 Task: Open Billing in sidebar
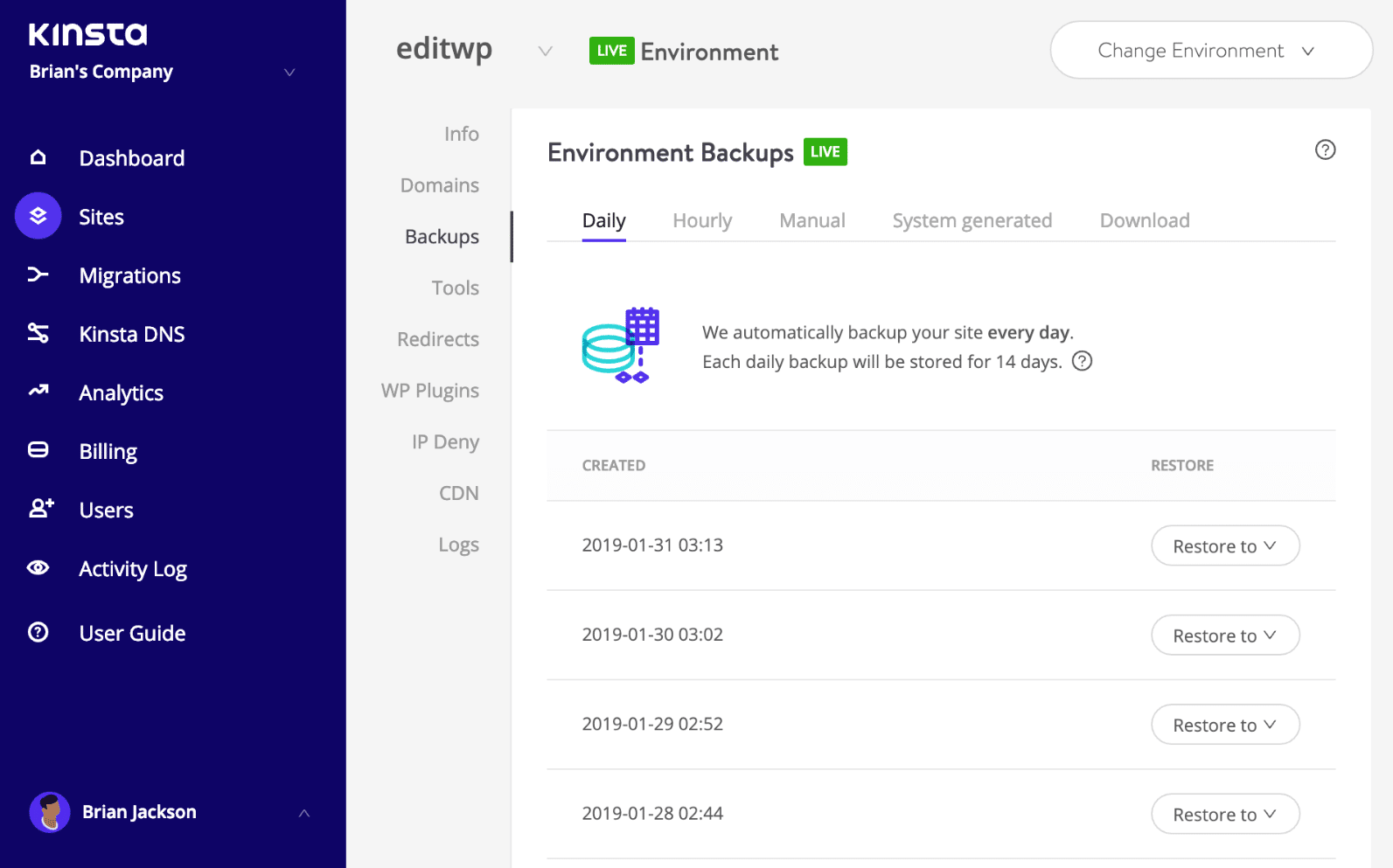point(108,451)
